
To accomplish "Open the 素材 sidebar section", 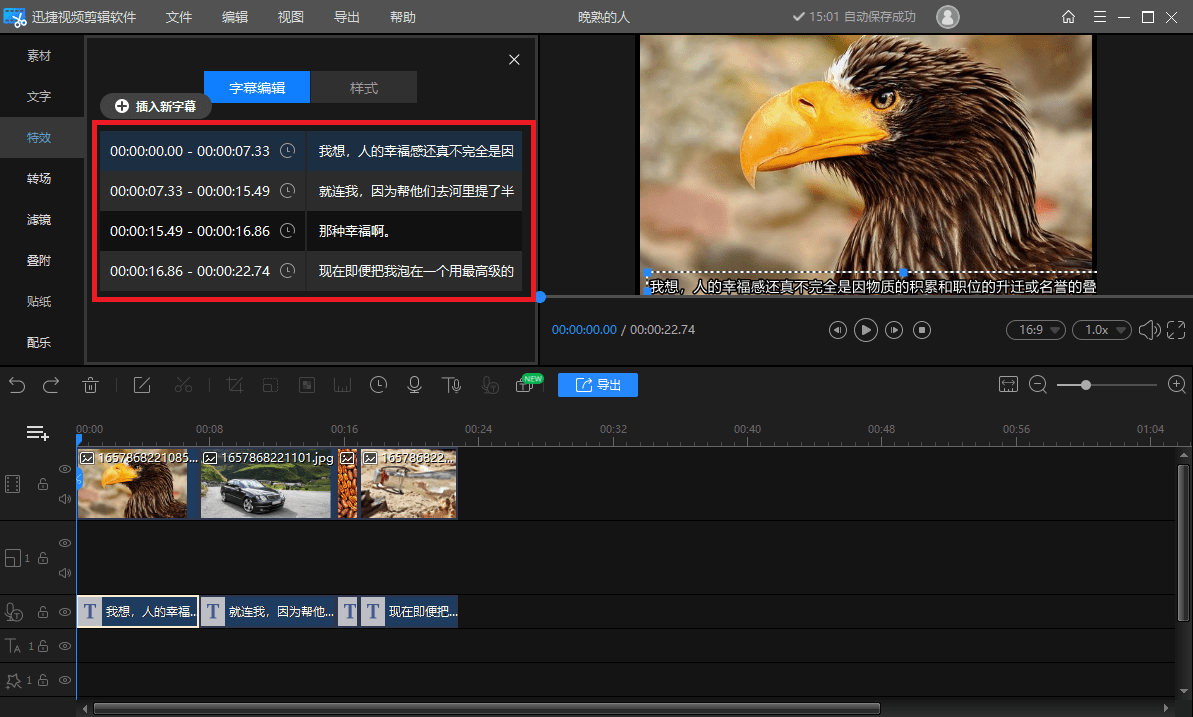I will click(39, 56).
